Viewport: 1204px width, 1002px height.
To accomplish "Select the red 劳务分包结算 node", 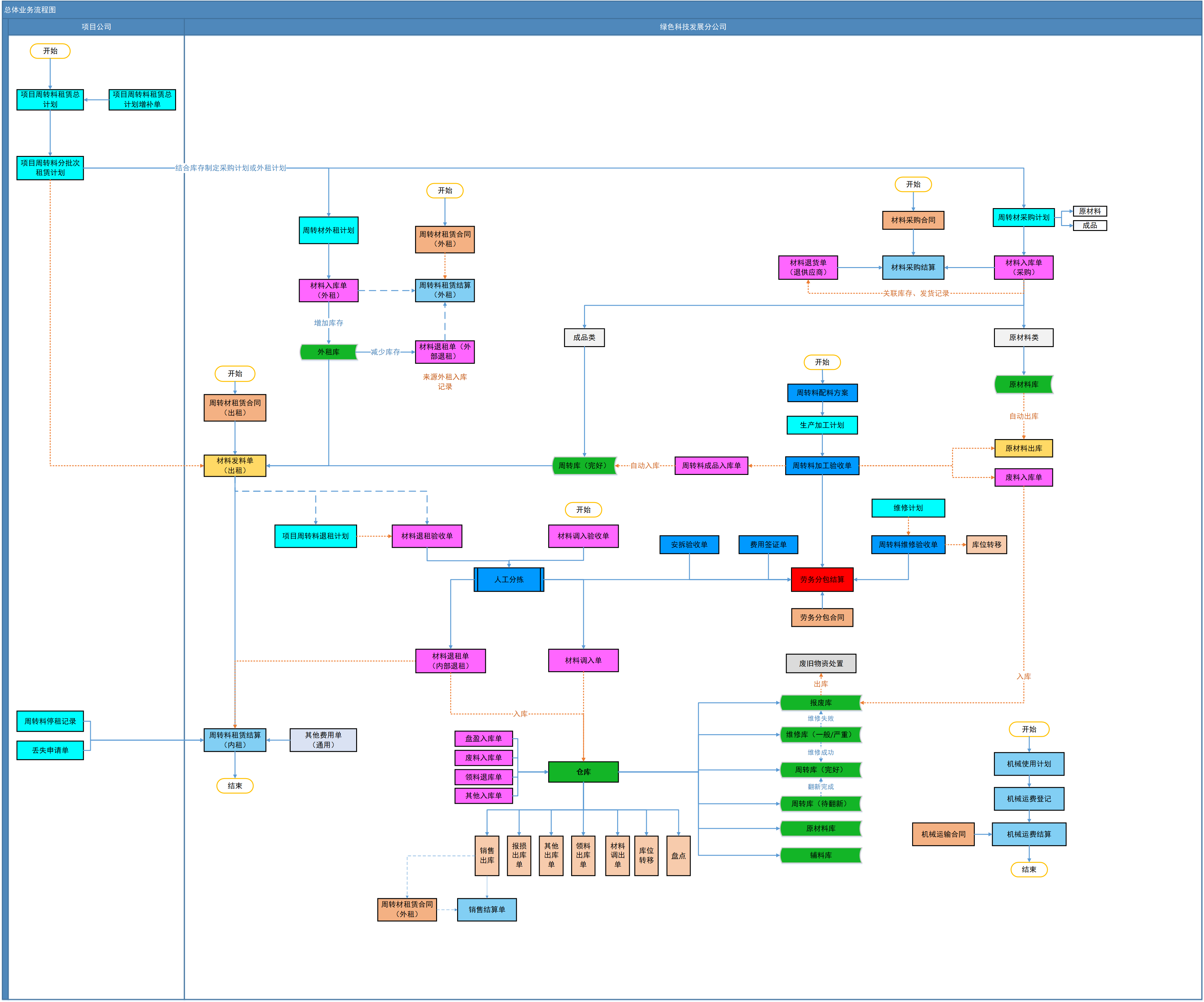I will (822, 580).
